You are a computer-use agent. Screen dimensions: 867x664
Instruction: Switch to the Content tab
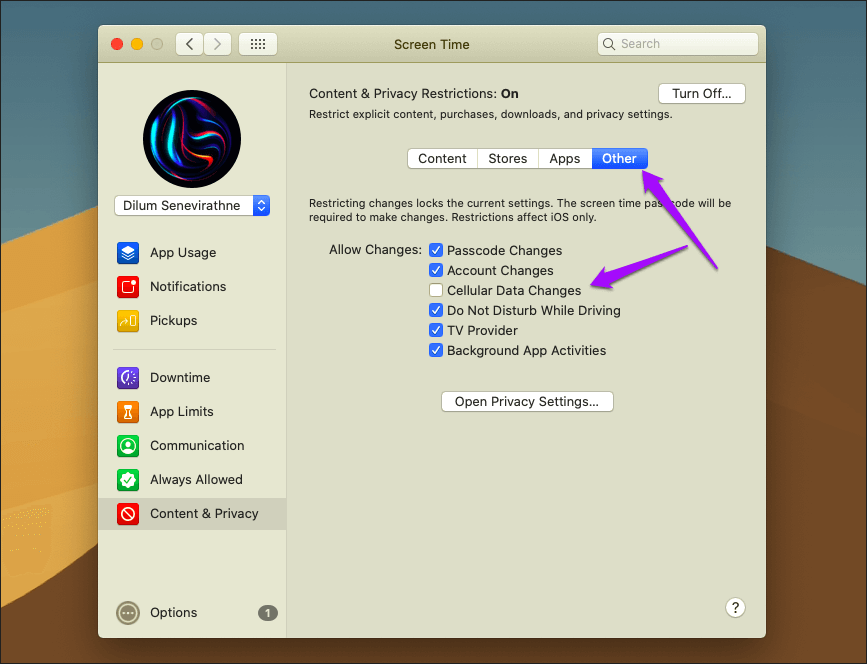point(442,159)
